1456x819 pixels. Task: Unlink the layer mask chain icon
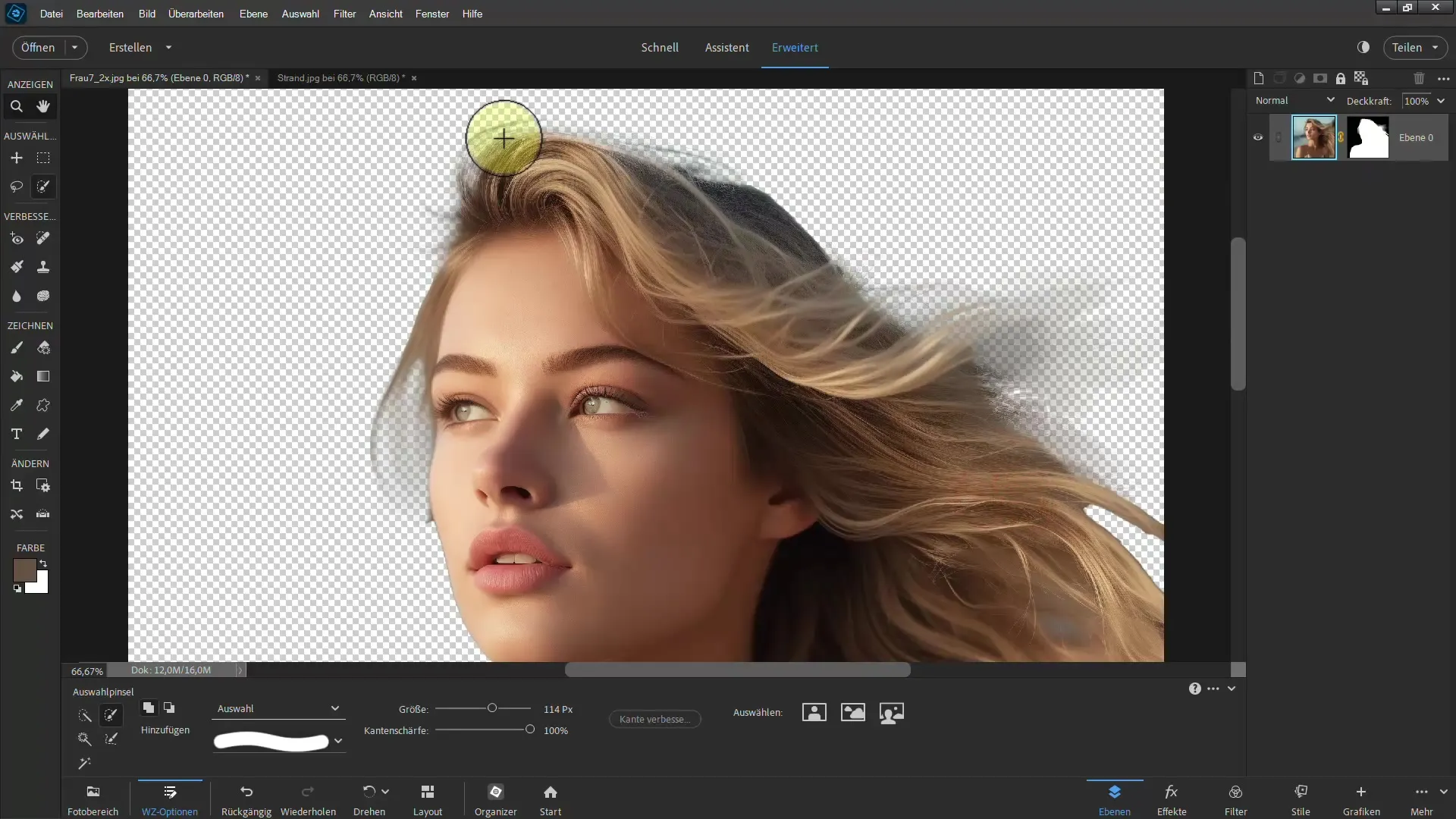(1341, 137)
